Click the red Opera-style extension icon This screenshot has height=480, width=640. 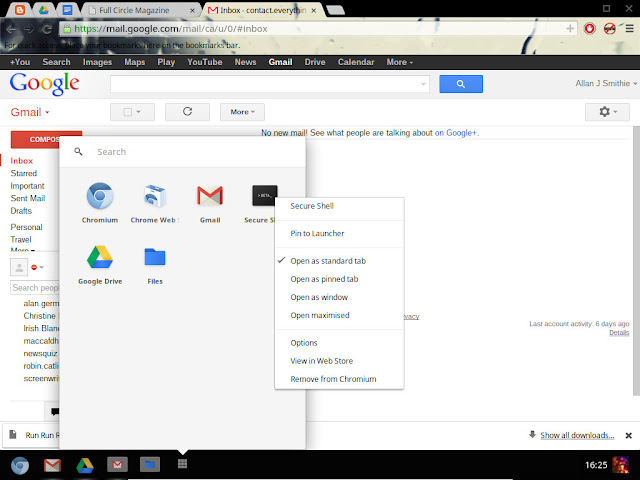click(x=589, y=29)
